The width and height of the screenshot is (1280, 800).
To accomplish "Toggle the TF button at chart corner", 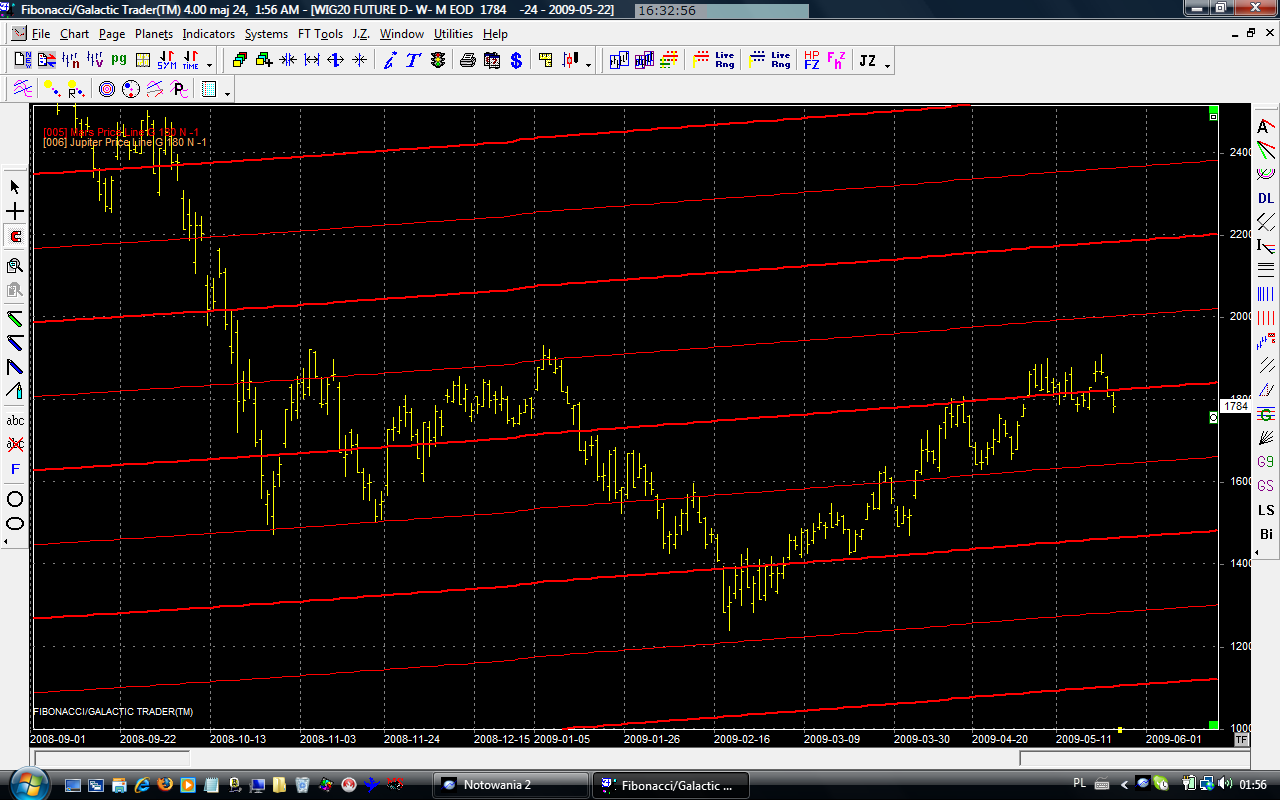I will click(x=1241, y=740).
